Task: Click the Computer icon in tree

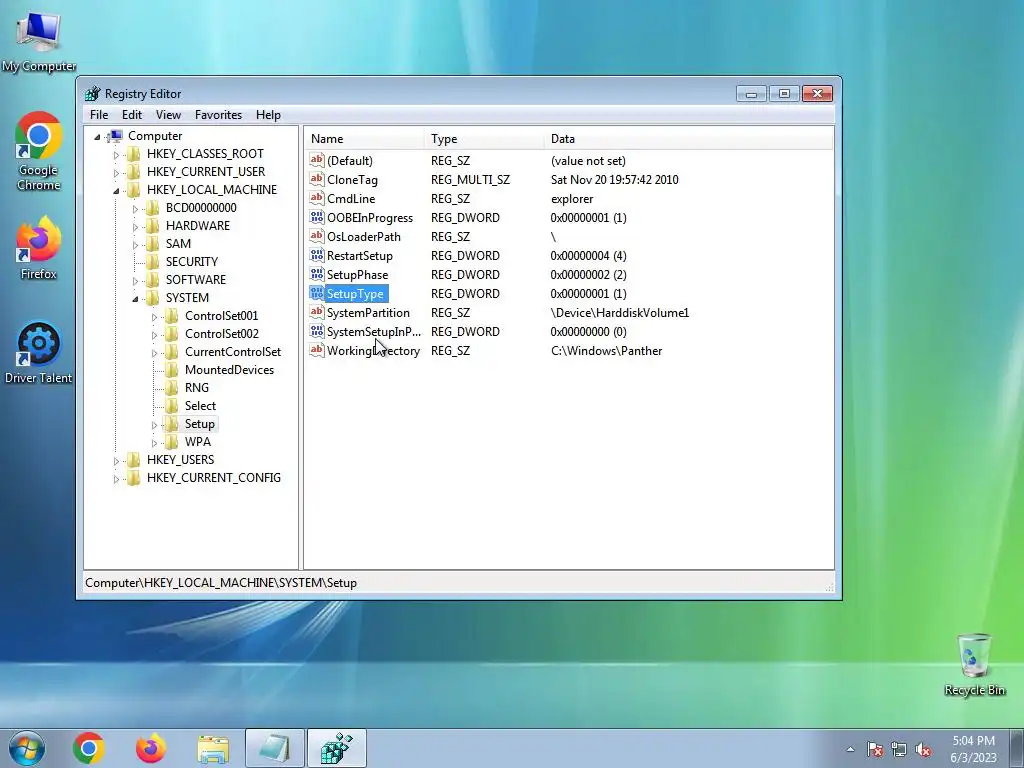Action: coord(115,136)
